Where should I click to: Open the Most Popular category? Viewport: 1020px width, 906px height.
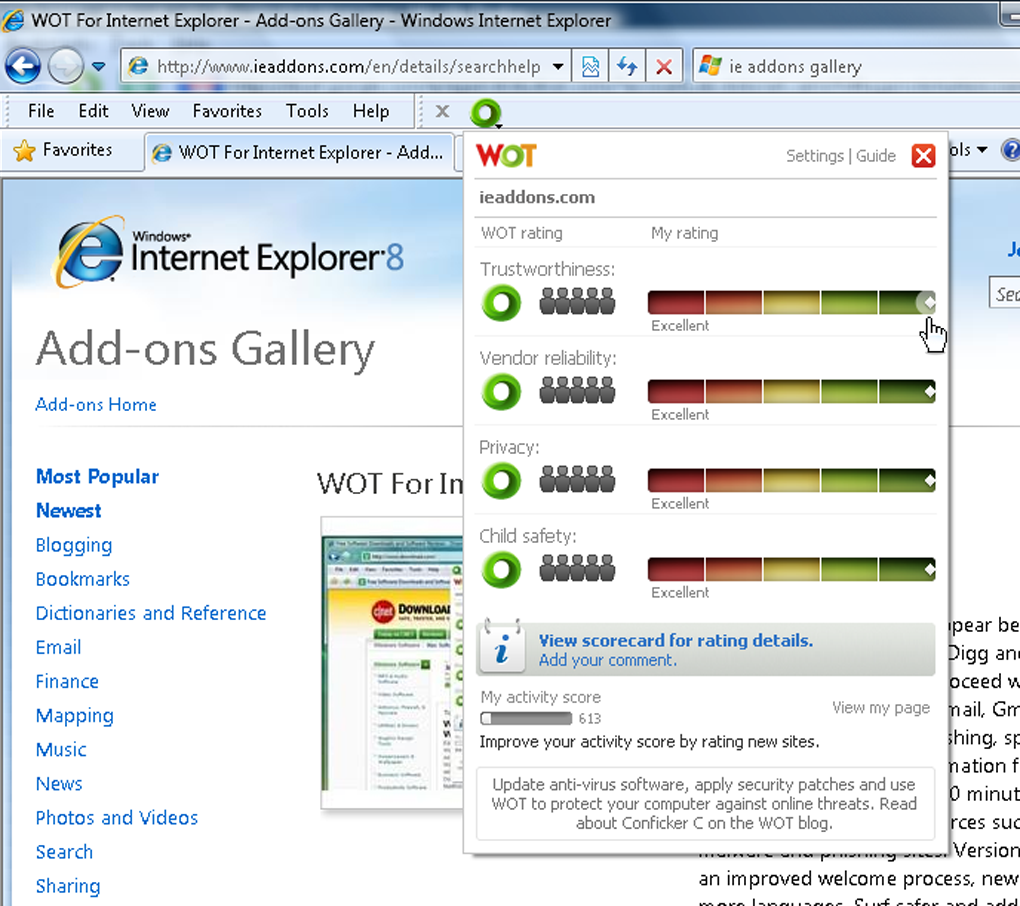click(x=98, y=477)
